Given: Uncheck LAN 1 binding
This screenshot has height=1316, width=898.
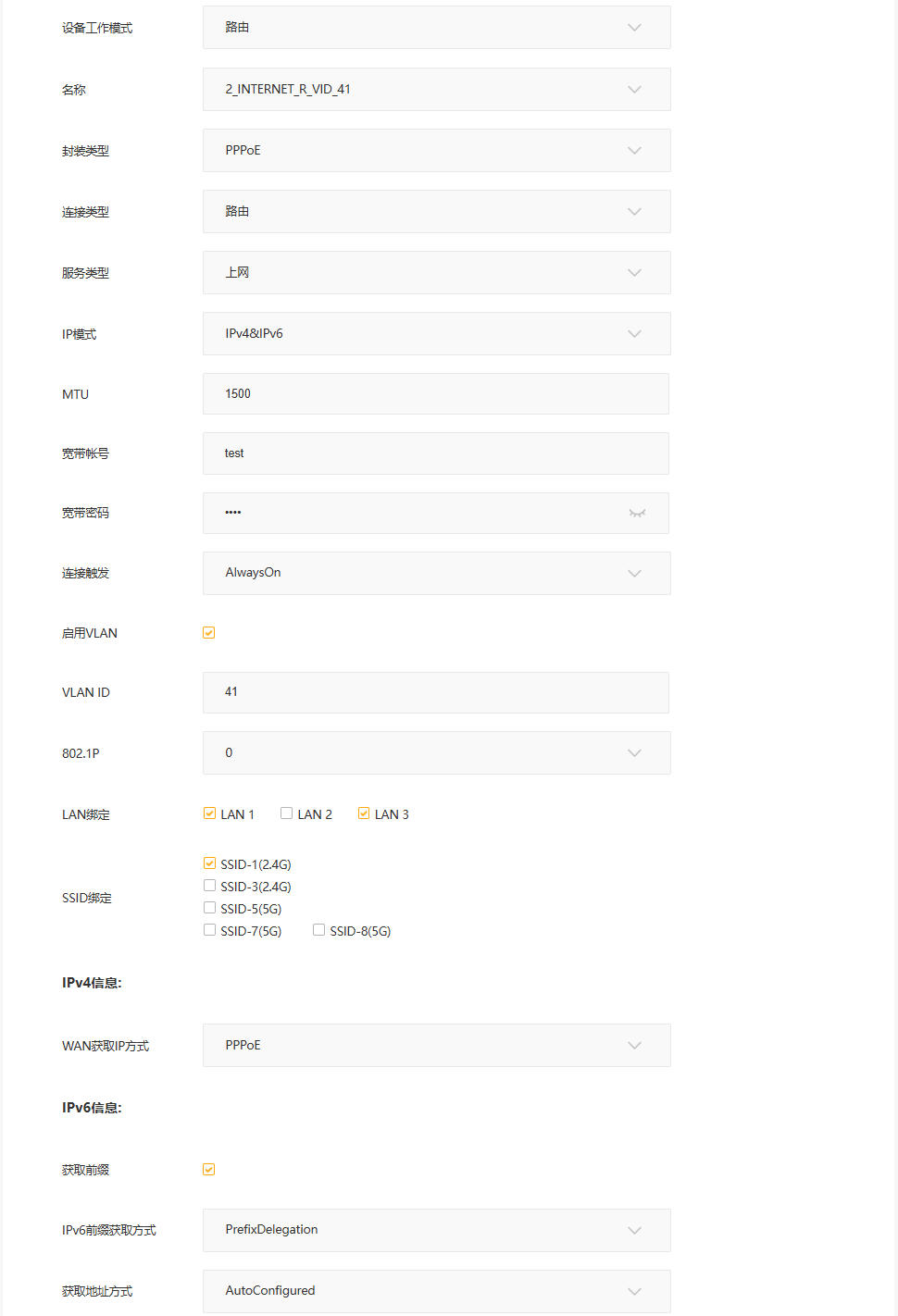Looking at the screenshot, I should (x=209, y=813).
